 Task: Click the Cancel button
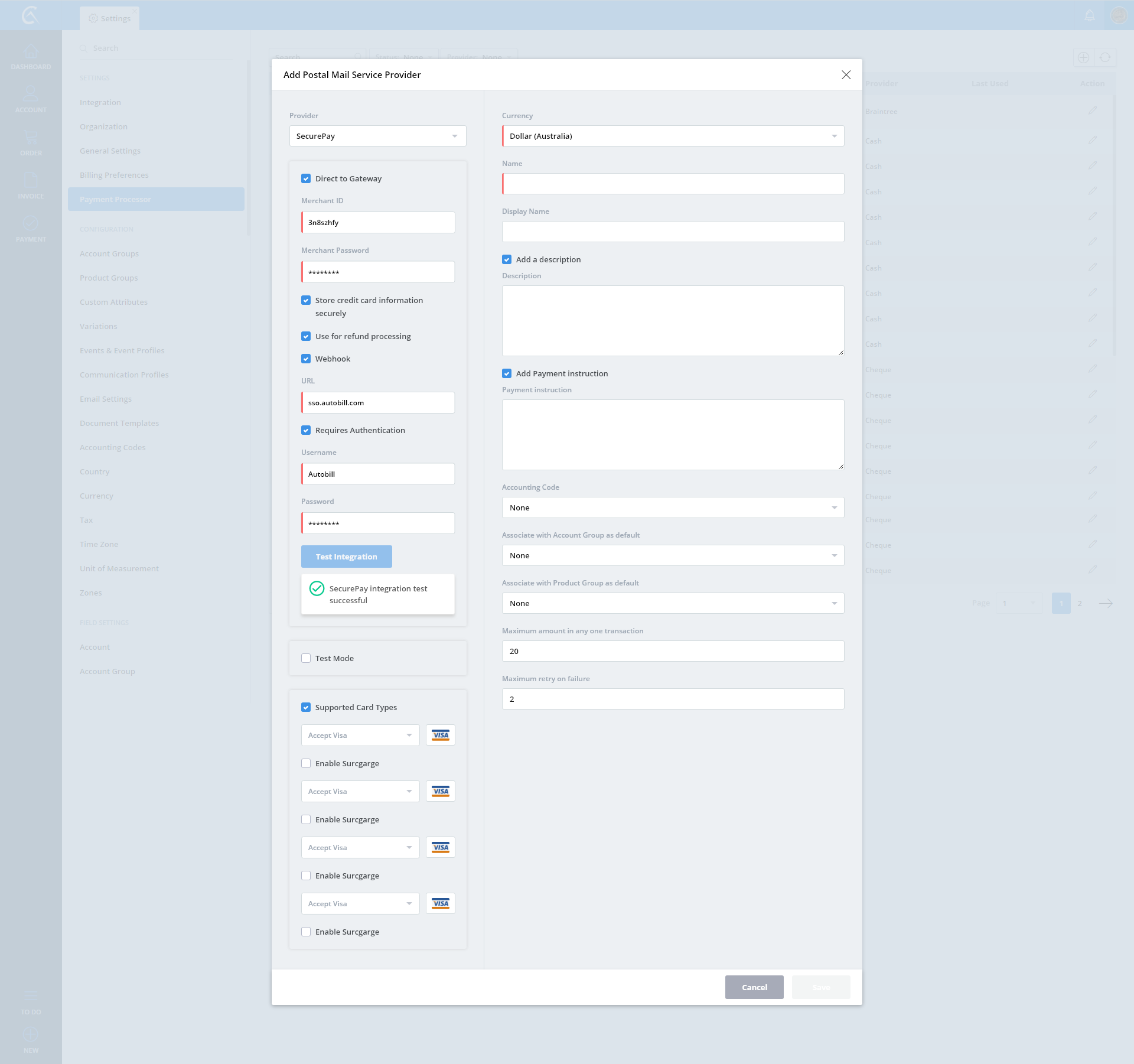point(754,987)
